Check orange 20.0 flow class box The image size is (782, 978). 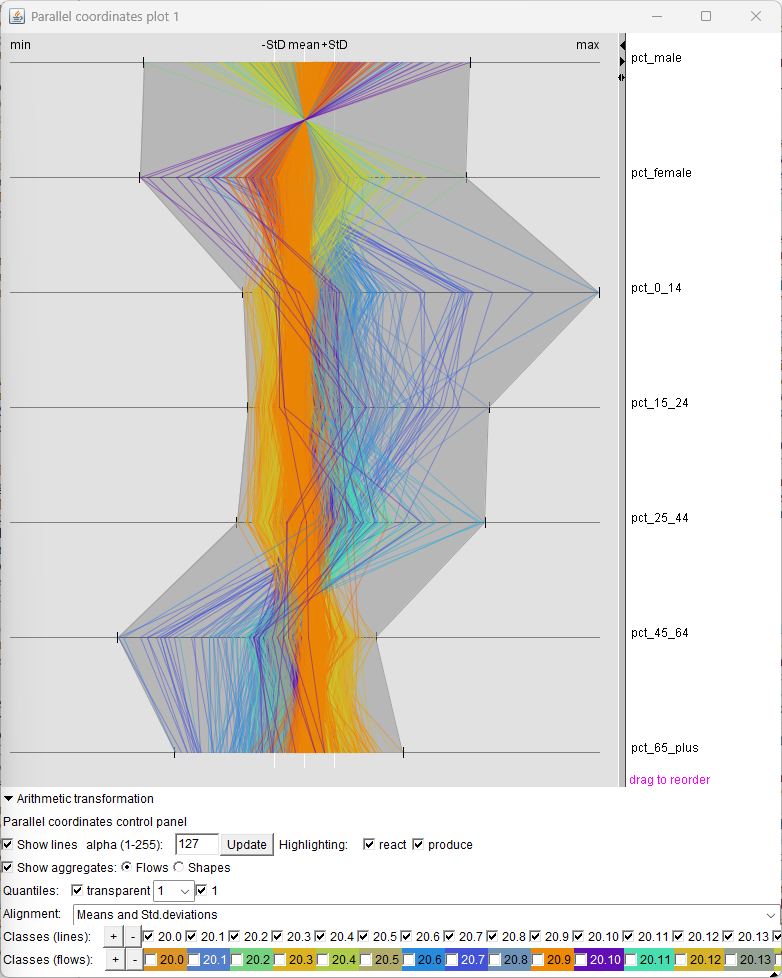pyautogui.click(x=151, y=959)
